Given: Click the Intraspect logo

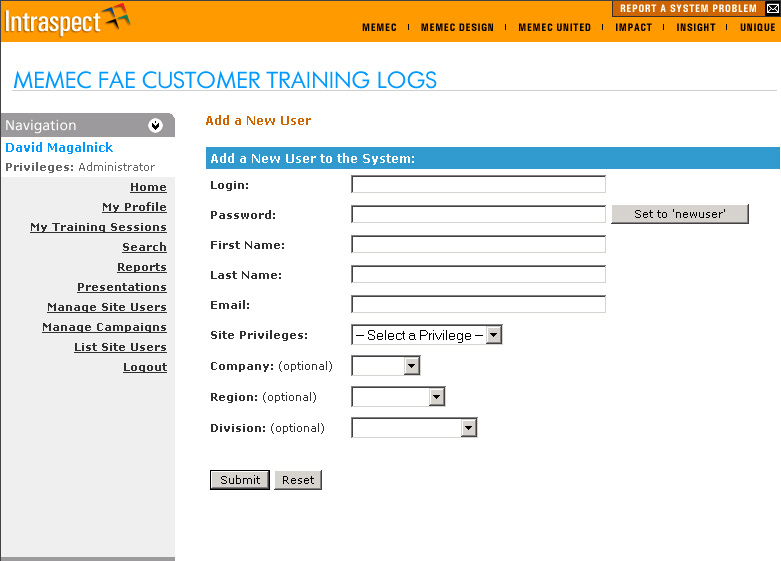Looking at the screenshot, I should 67,20.
